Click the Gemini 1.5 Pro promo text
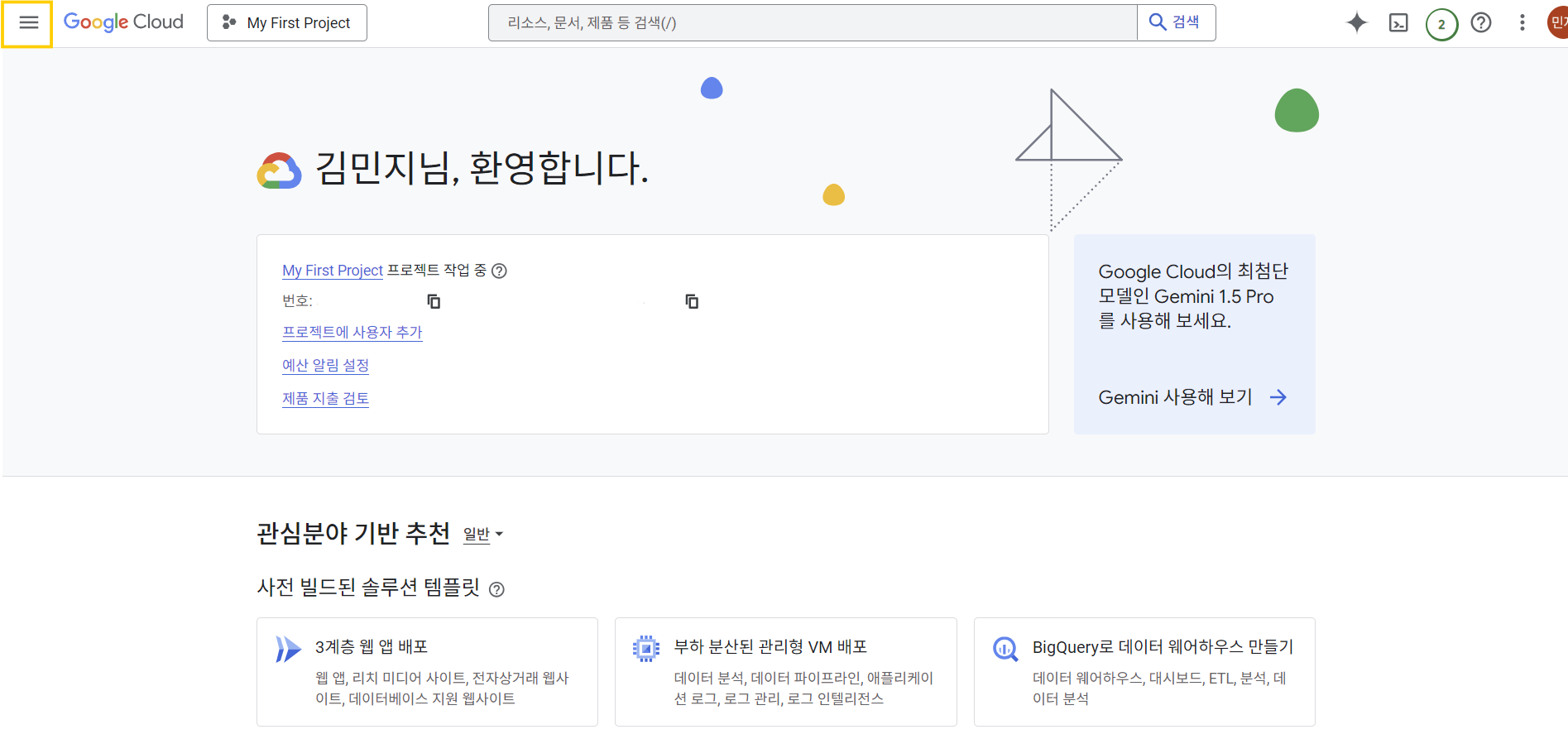 coord(1193,296)
